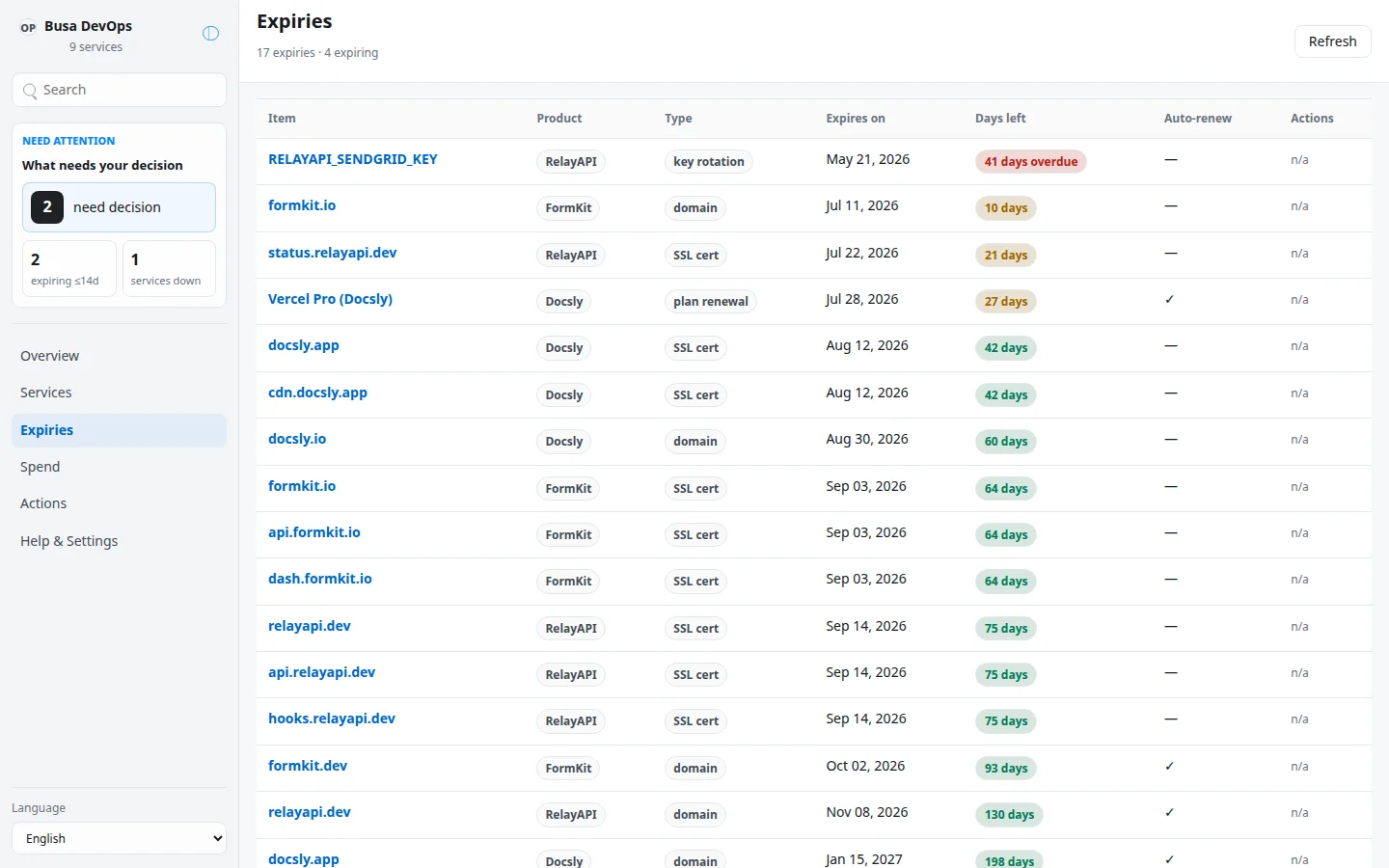This screenshot has width=1389, height=868.
Task: Open the expiring ≤14d stat card
Action: click(x=69, y=268)
